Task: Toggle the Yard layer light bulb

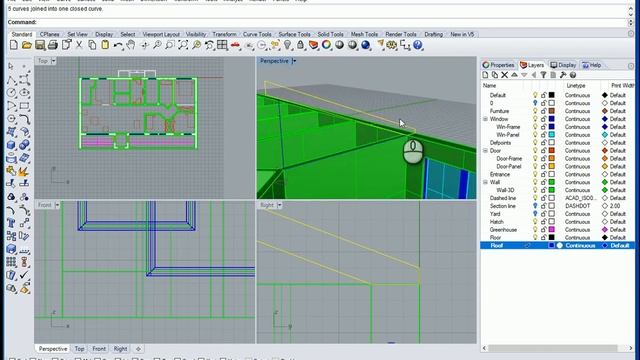Action: coord(535,214)
